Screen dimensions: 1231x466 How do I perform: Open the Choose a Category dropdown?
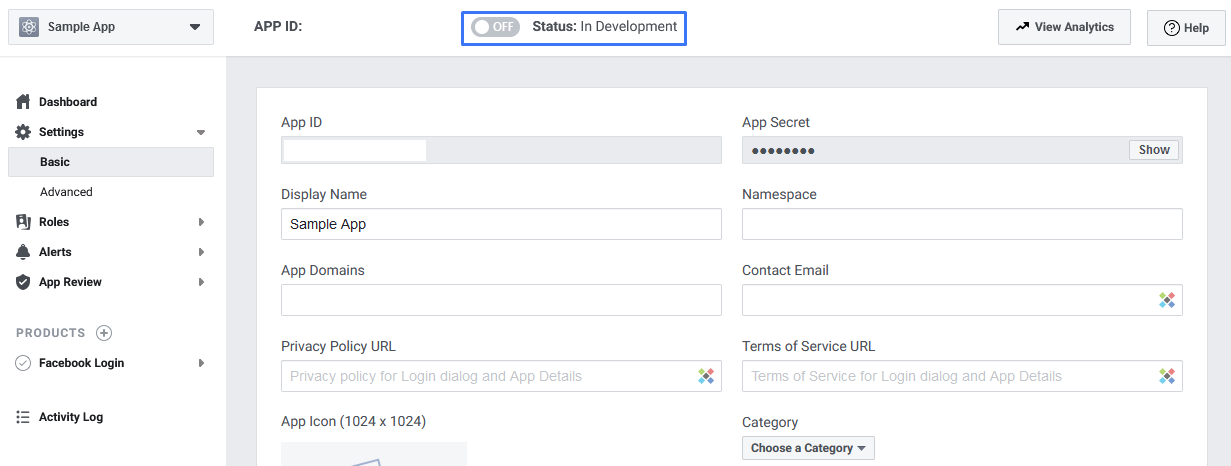tap(808, 448)
